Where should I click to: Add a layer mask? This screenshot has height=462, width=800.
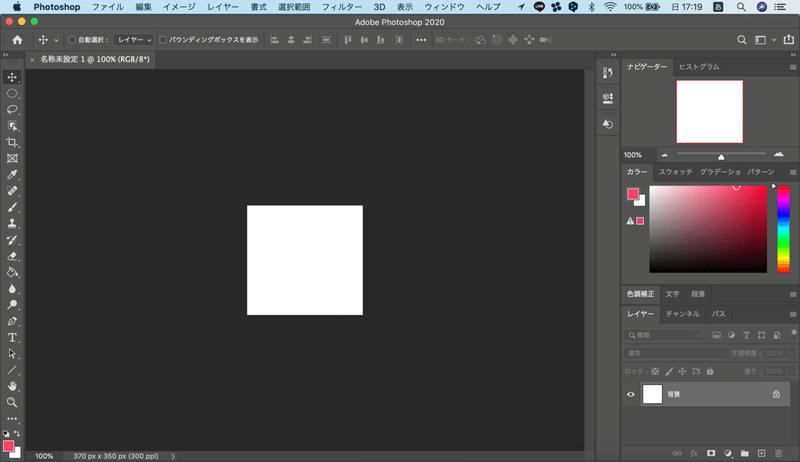(x=711, y=453)
